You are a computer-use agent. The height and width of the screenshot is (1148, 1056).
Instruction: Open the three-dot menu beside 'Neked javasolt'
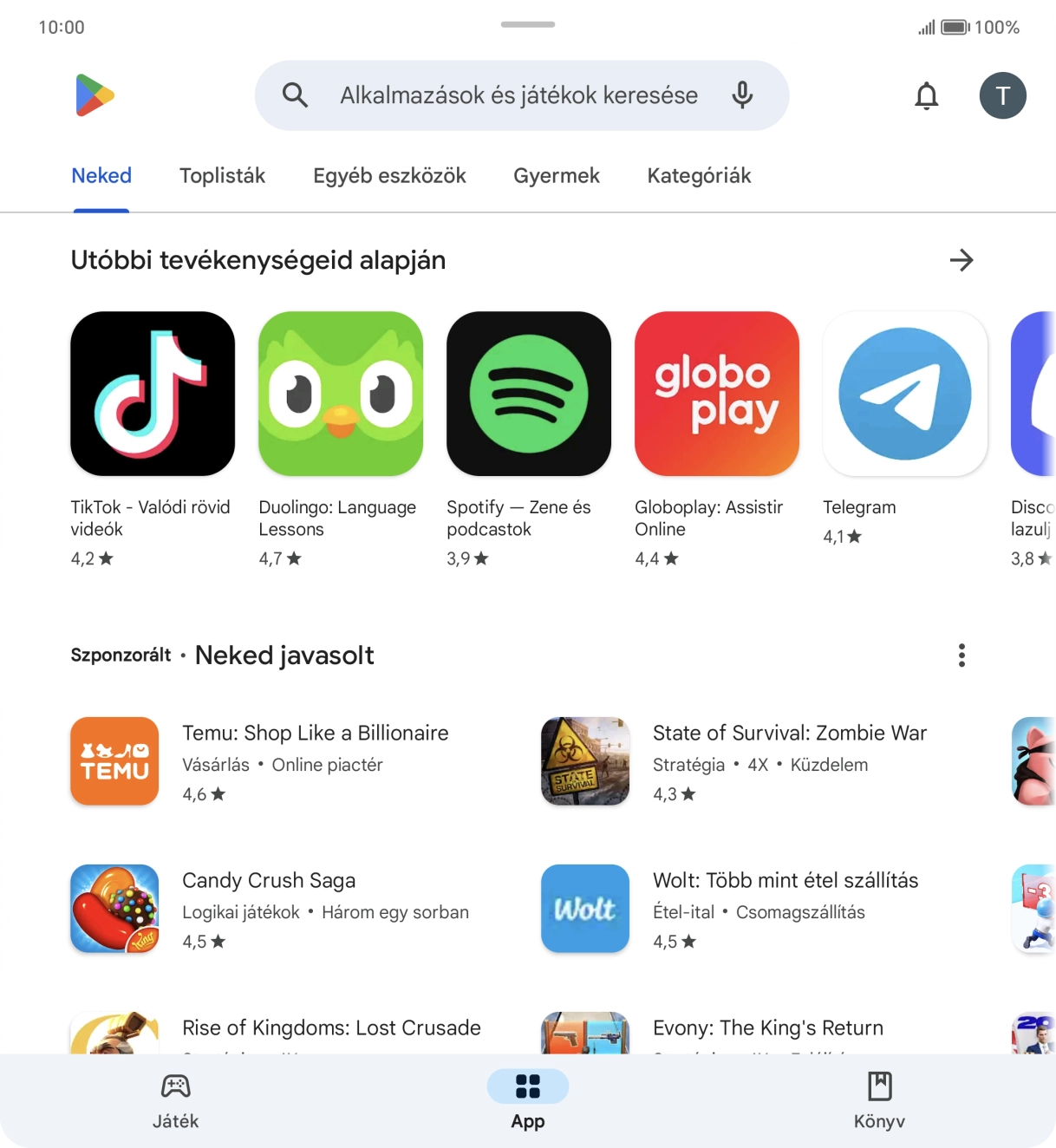pyautogui.click(x=961, y=656)
